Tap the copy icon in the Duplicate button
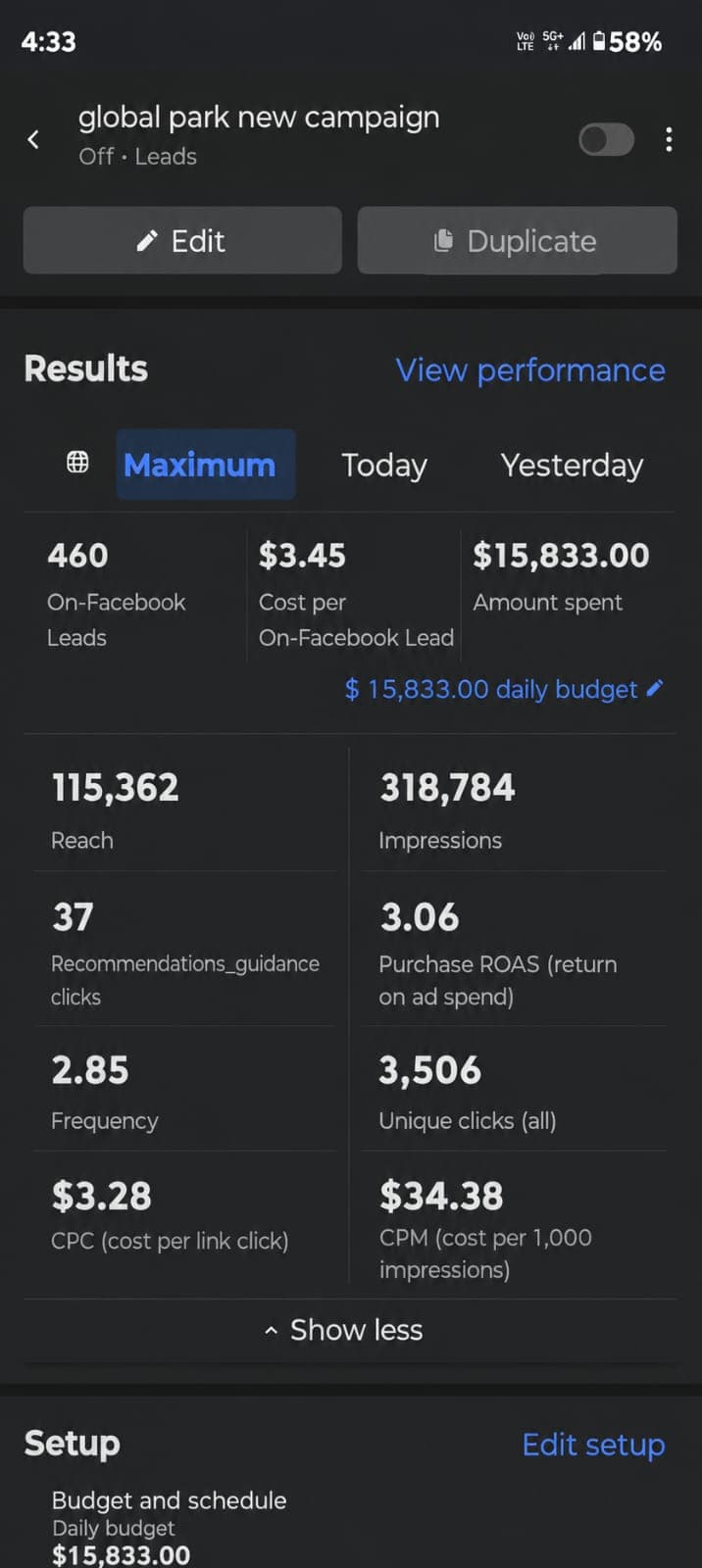 (x=443, y=240)
